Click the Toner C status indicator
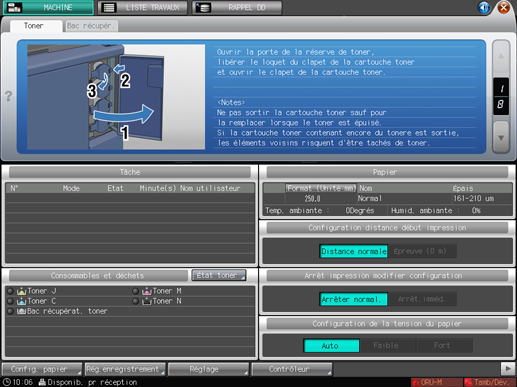 point(11,301)
